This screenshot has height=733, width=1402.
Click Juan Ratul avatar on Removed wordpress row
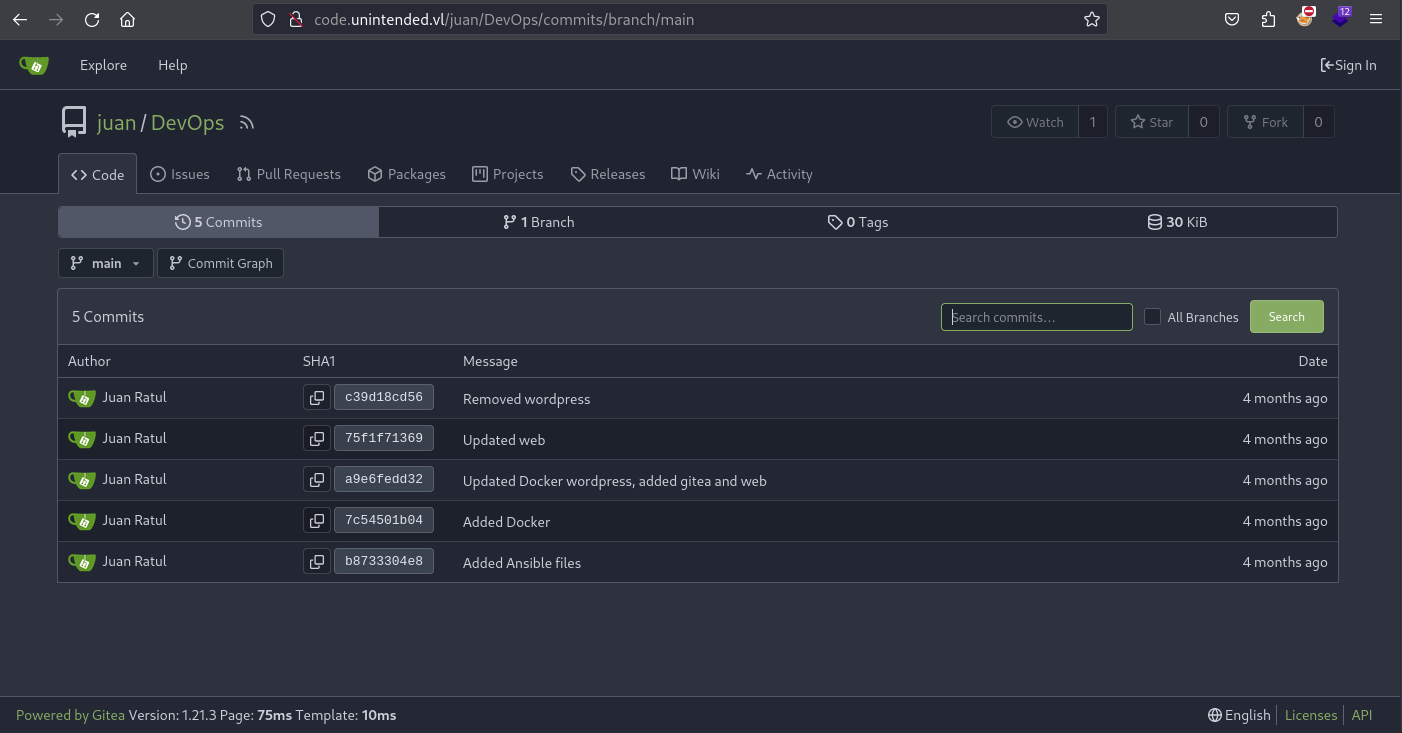point(81,397)
